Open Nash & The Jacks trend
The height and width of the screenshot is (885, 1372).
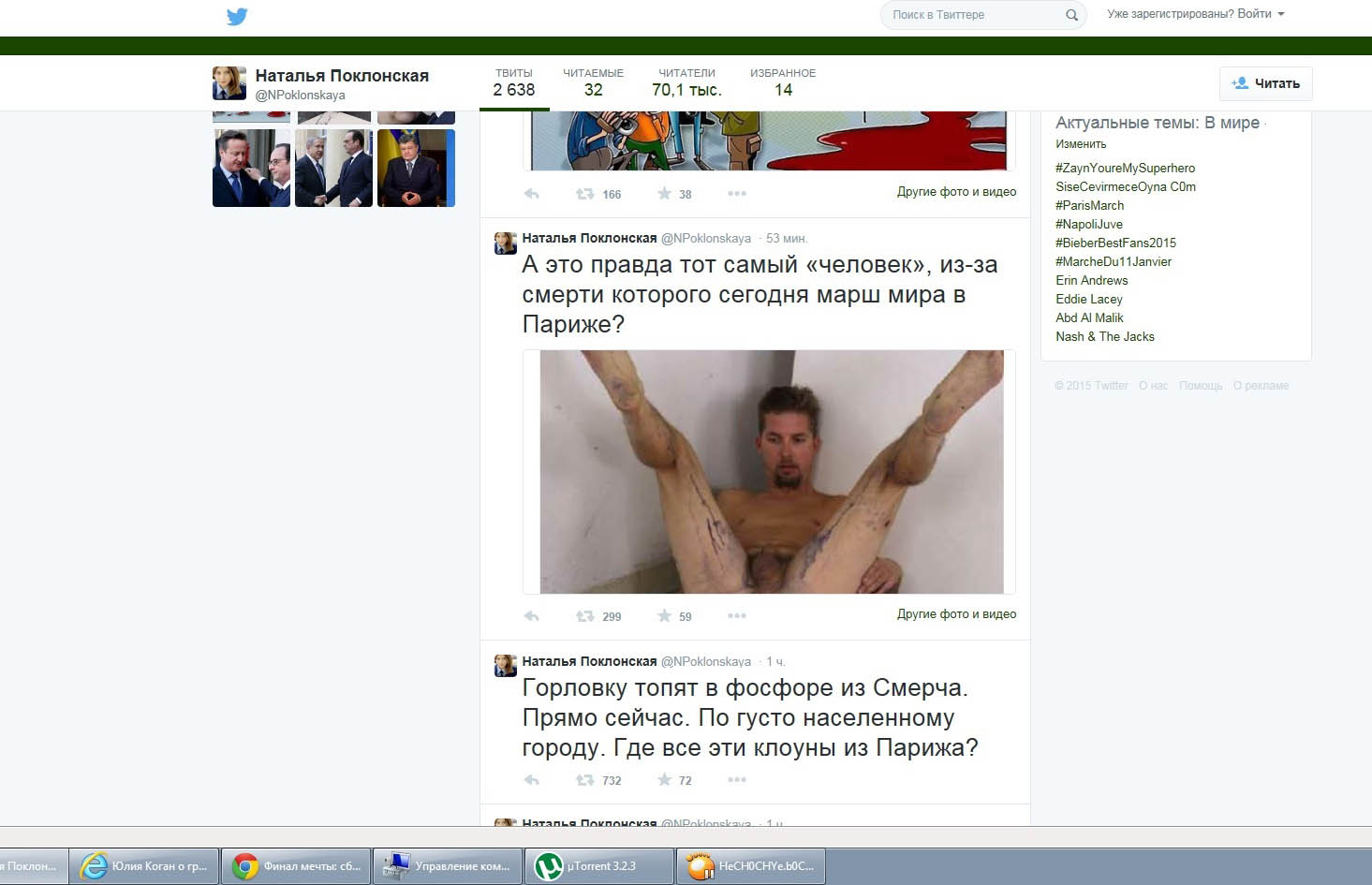coord(1105,337)
